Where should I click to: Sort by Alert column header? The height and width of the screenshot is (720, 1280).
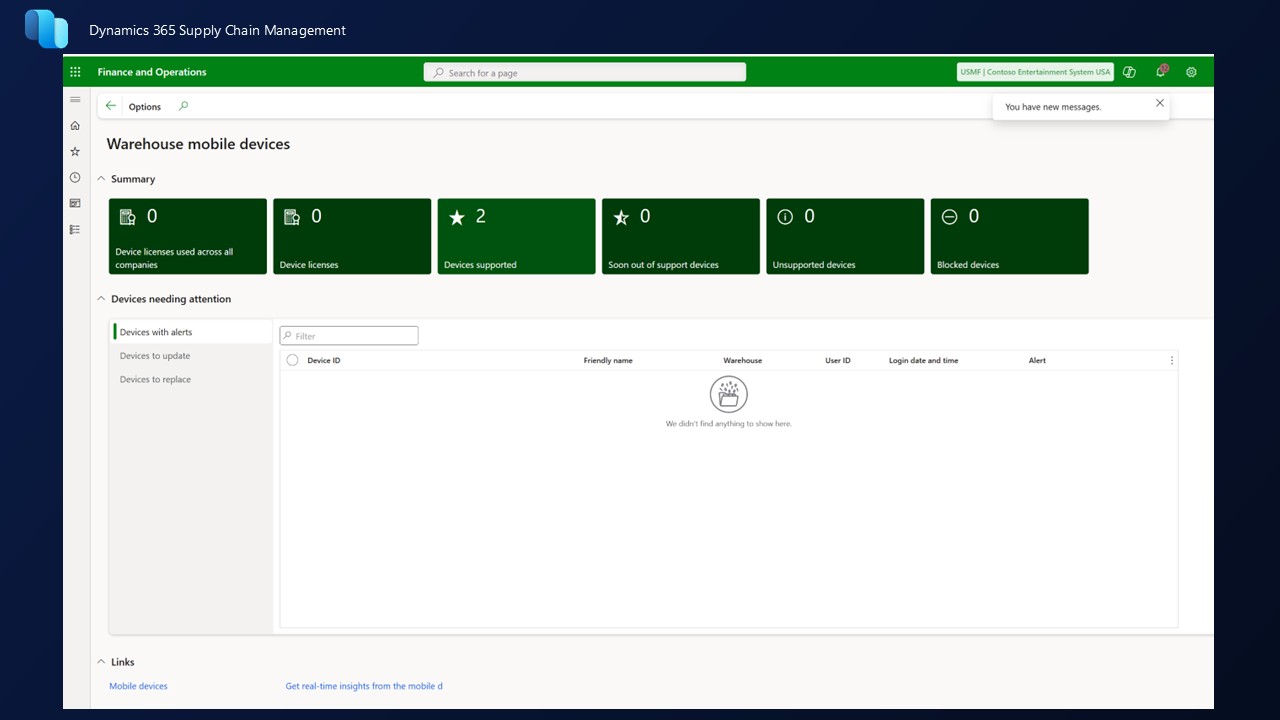1038,360
